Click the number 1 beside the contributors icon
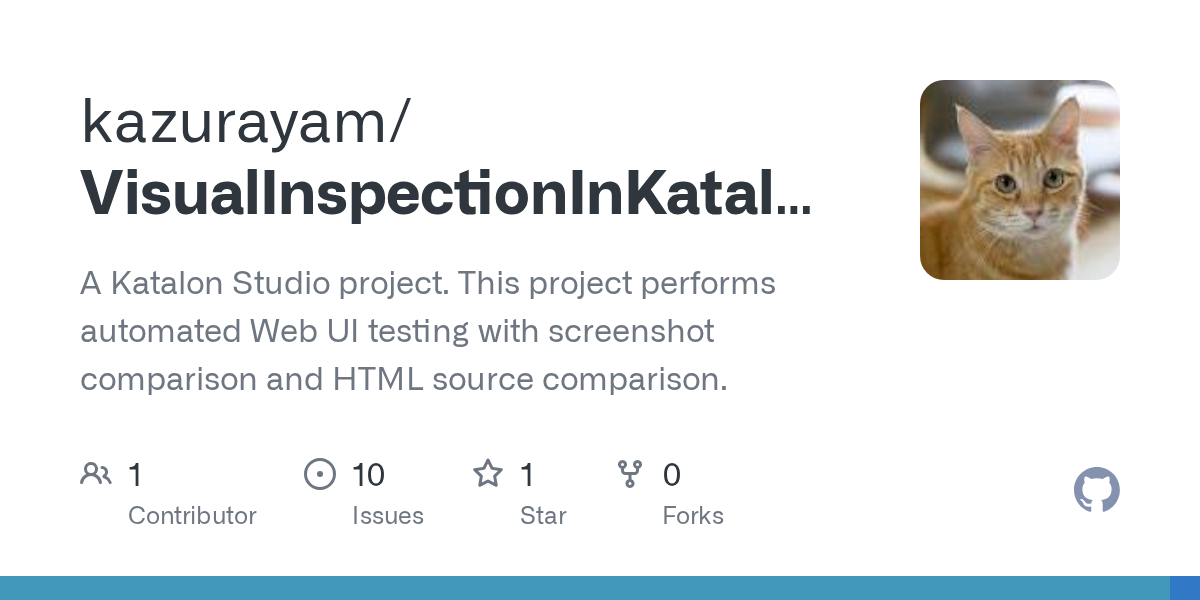The image size is (1200, 600). (x=135, y=475)
